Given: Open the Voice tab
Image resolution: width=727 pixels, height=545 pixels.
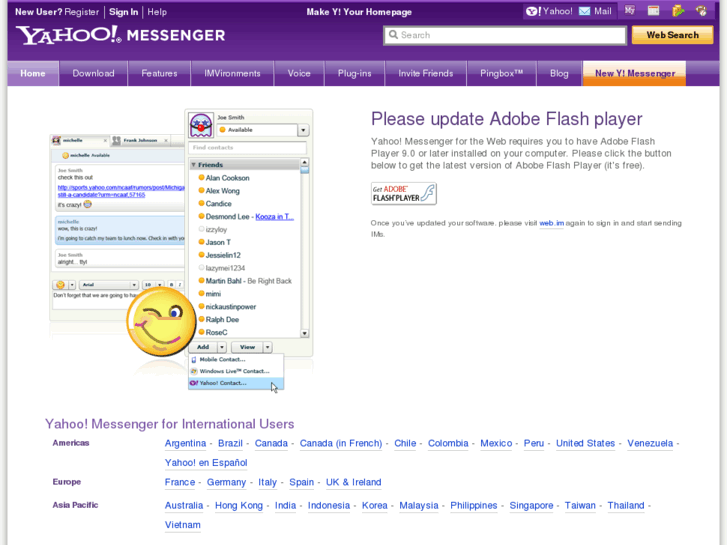Looking at the screenshot, I should [x=299, y=73].
